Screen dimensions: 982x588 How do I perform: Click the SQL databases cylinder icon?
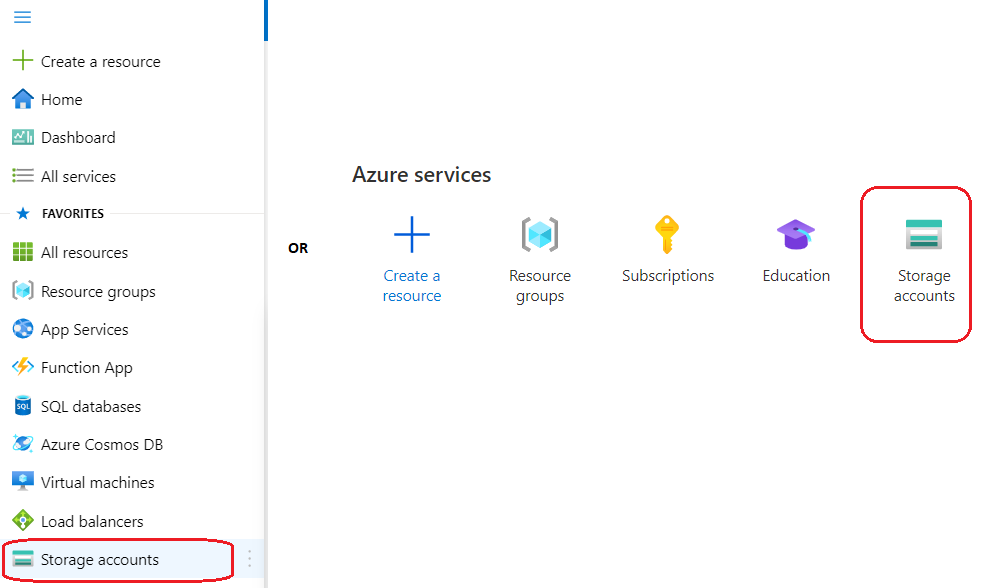coord(23,406)
